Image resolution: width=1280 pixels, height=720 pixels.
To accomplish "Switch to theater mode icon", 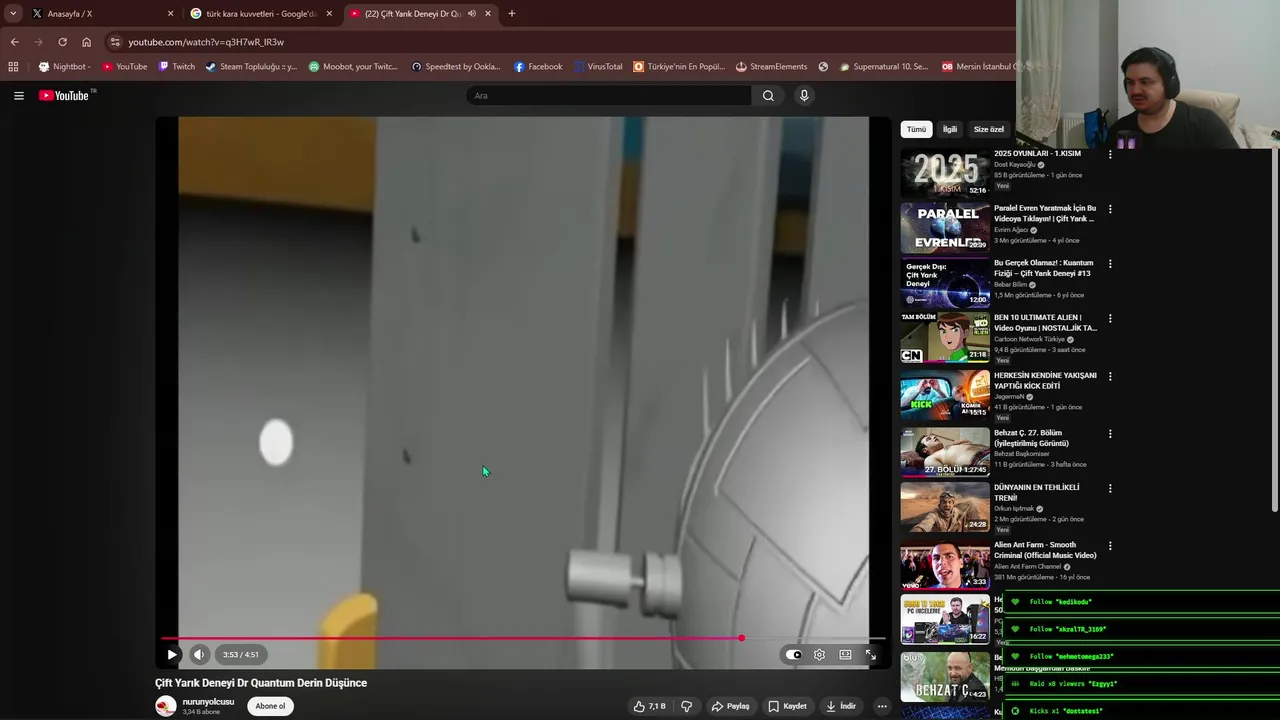I will (x=845, y=655).
